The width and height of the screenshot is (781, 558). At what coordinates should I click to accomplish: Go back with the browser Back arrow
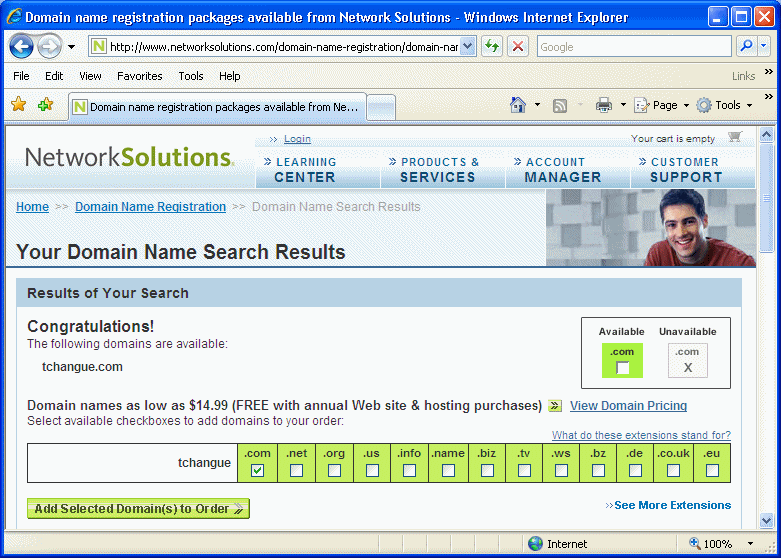[21, 47]
